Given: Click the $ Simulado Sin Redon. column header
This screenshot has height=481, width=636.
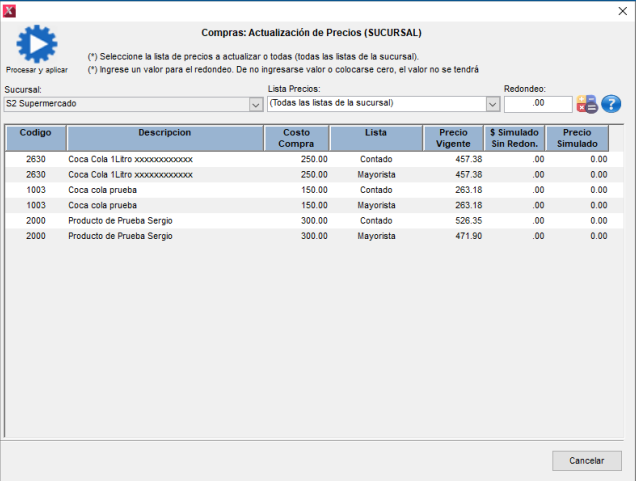Looking at the screenshot, I should point(514,138).
